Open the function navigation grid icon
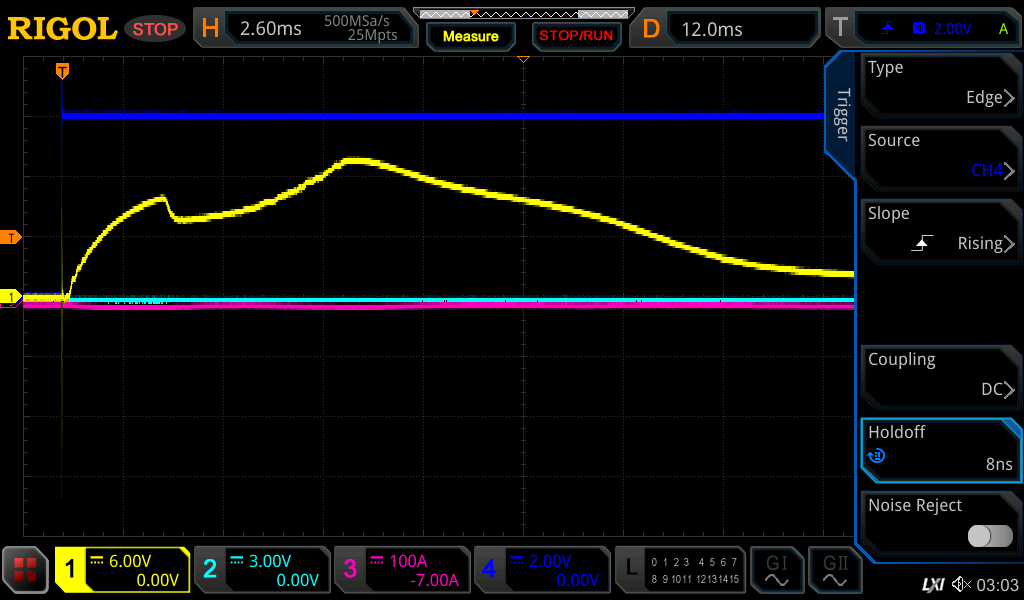 click(x=26, y=570)
